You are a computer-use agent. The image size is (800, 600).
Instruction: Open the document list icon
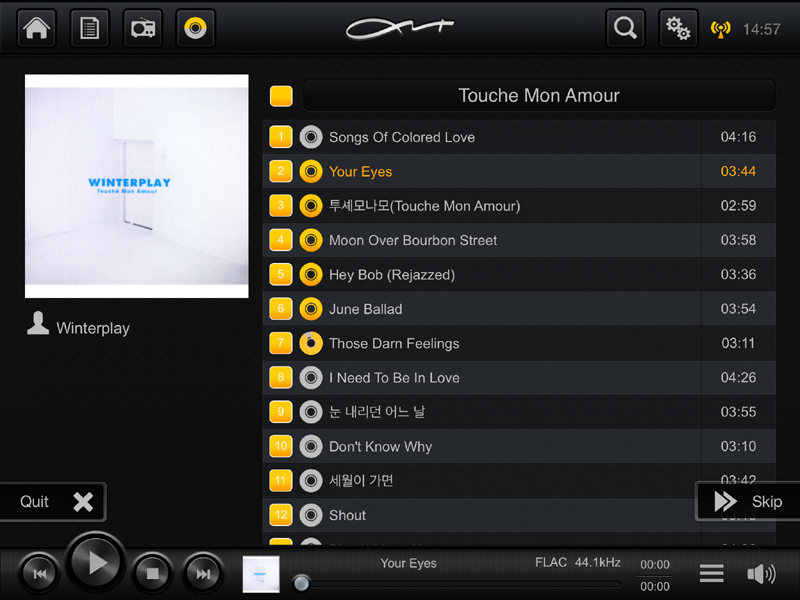tap(90, 28)
